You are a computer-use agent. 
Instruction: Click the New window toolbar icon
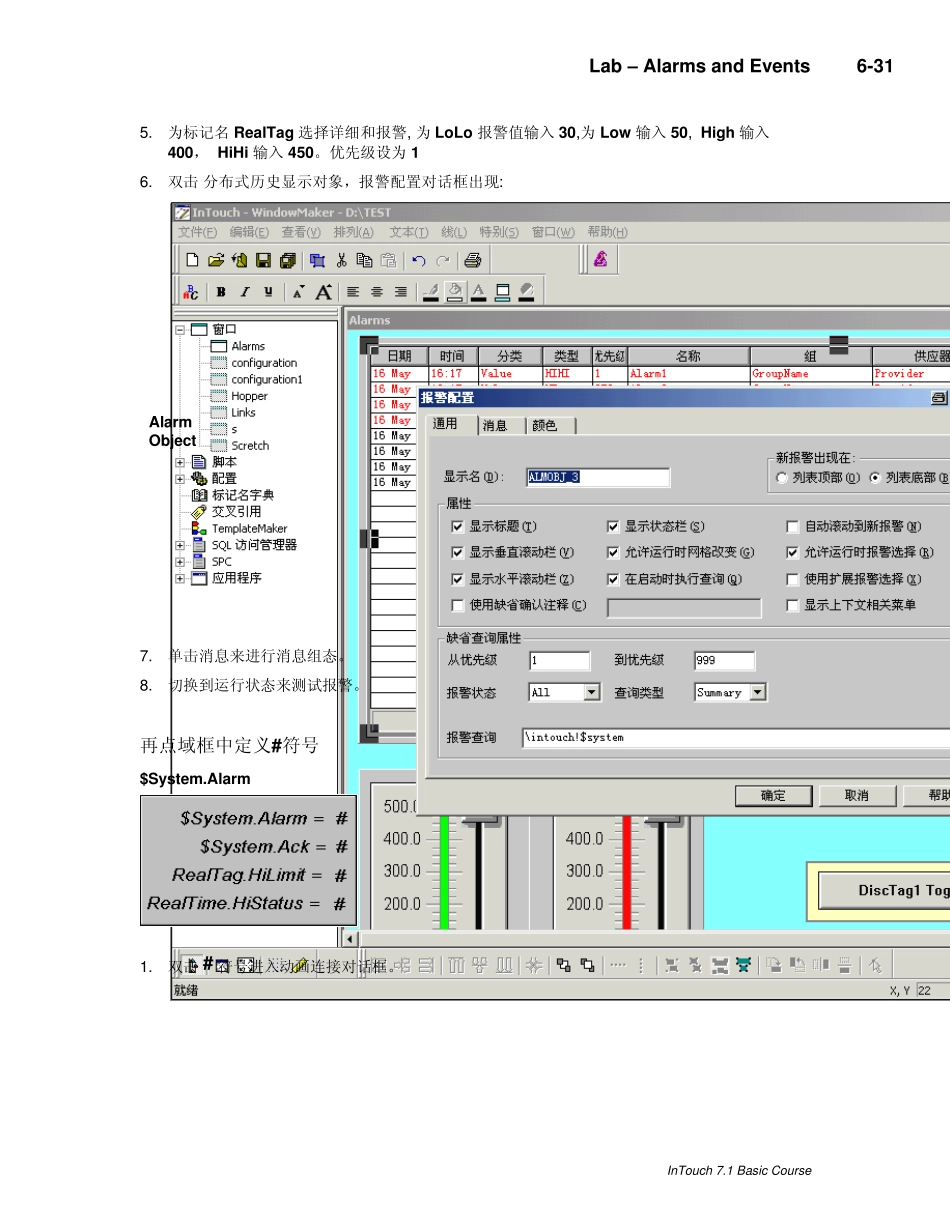[192, 261]
